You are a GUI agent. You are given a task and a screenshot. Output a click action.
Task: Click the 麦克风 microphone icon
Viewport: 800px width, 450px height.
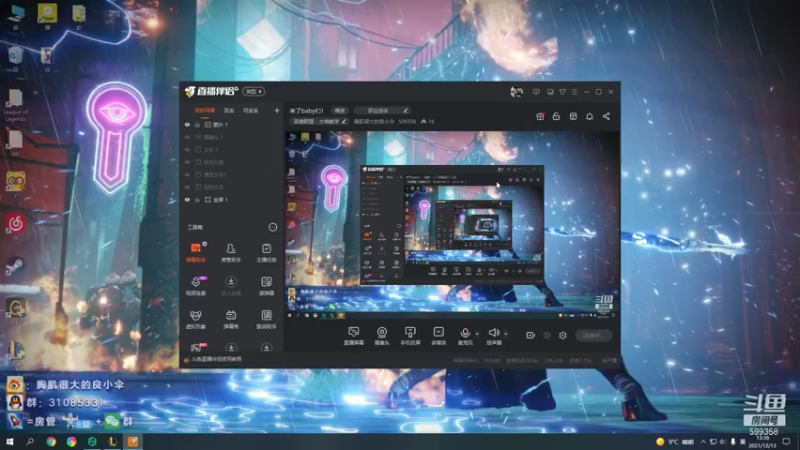pyautogui.click(x=465, y=333)
